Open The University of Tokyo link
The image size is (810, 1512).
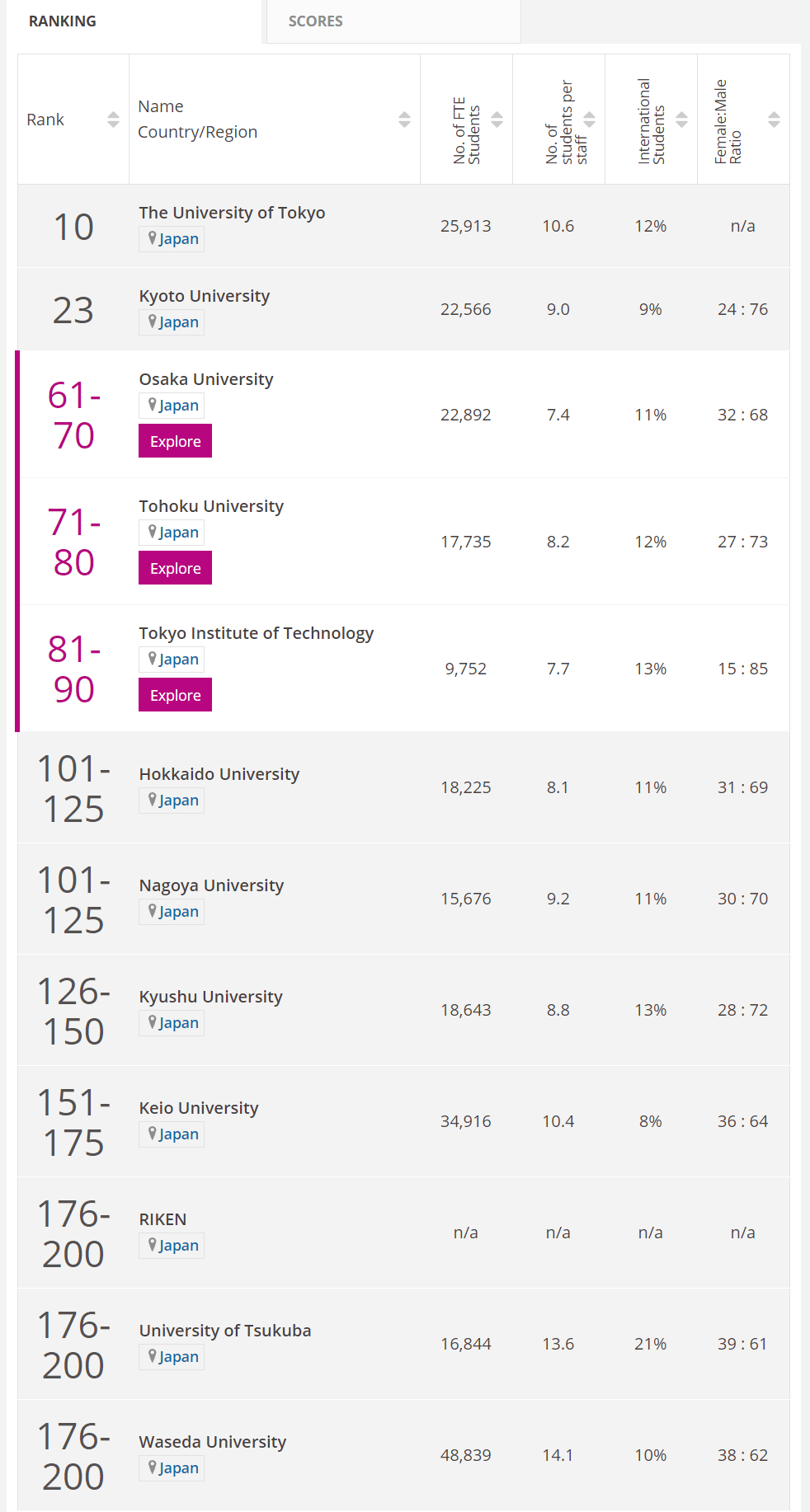[x=232, y=213]
